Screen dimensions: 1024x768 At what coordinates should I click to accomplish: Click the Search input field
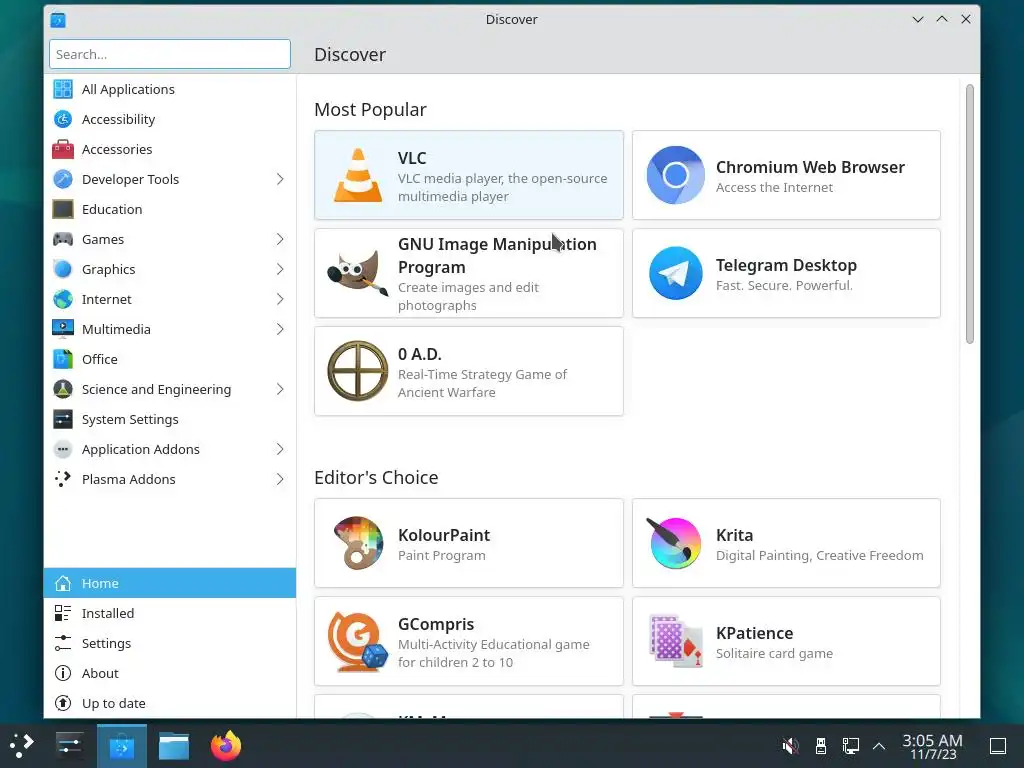(170, 54)
